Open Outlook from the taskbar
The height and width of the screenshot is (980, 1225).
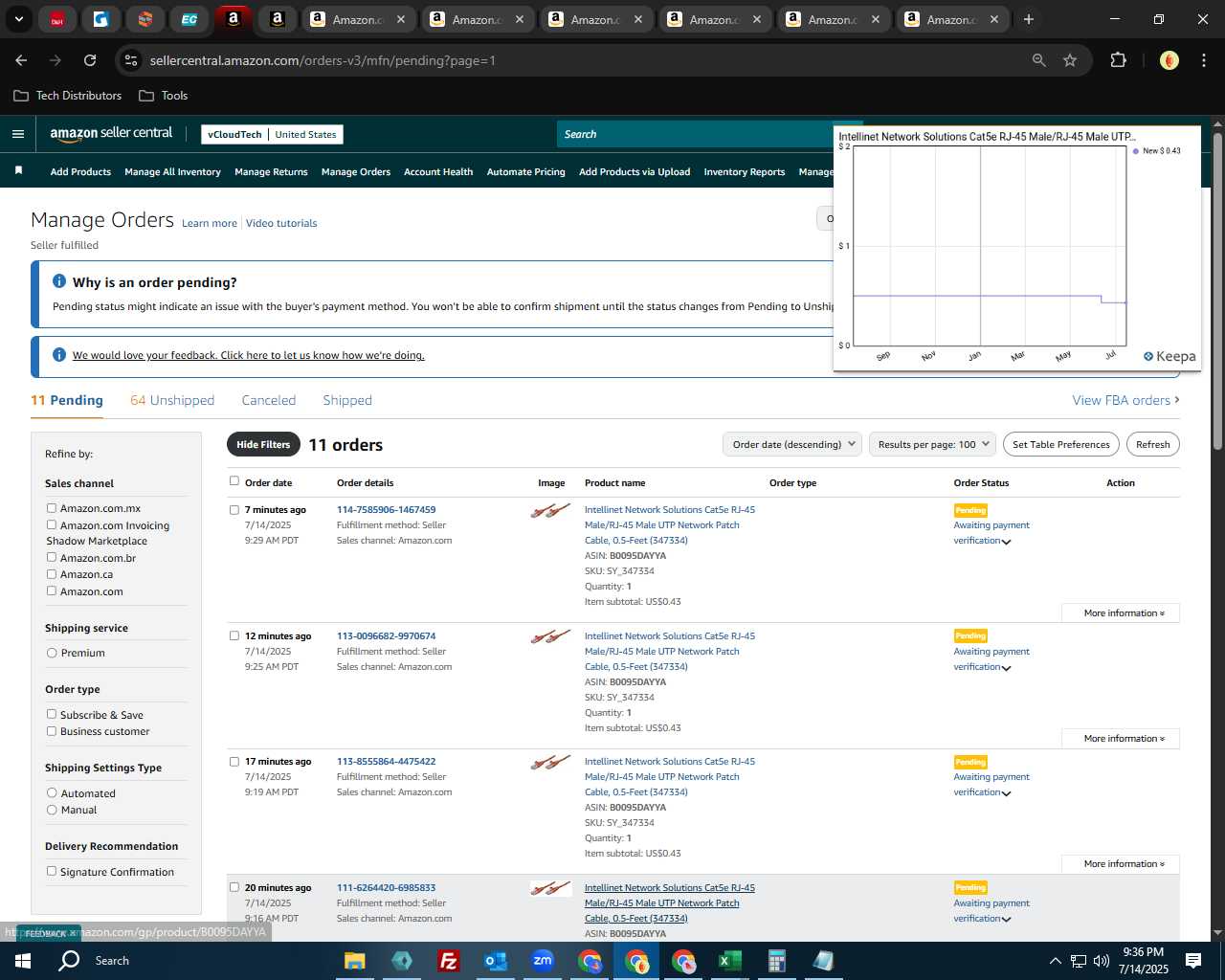[495, 961]
